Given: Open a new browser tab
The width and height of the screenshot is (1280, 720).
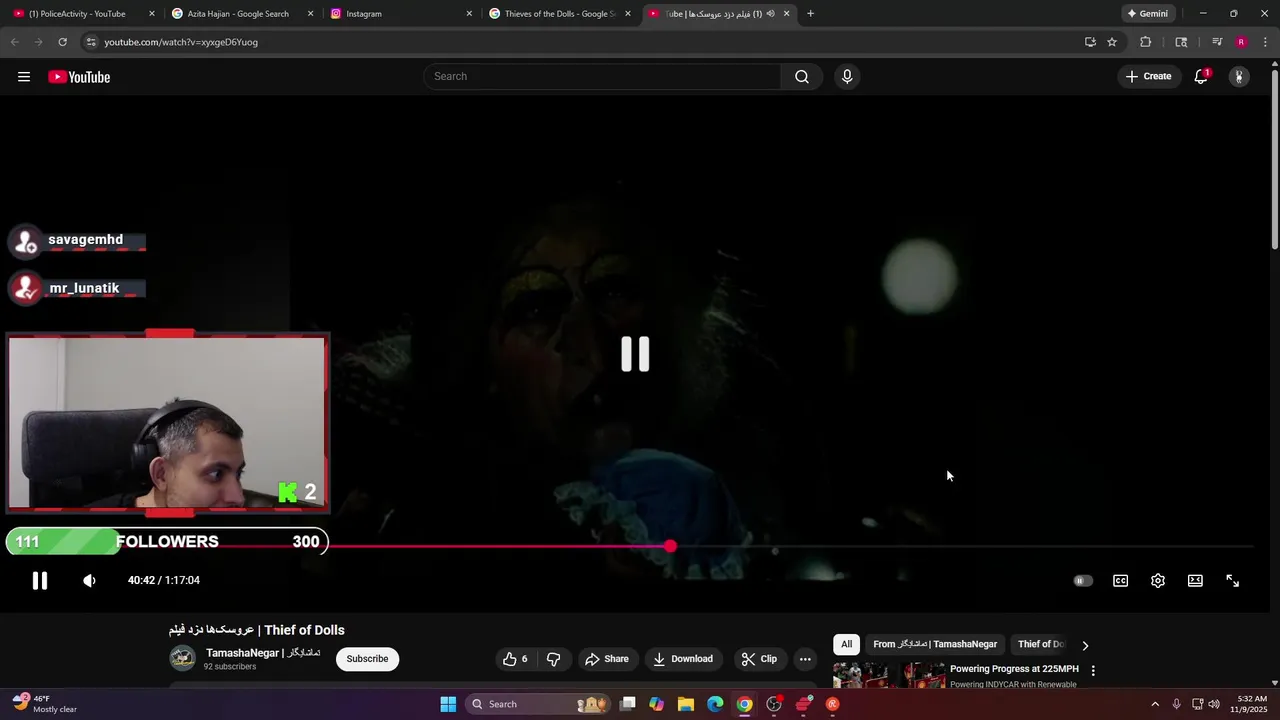Looking at the screenshot, I should pyautogui.click(x=810, y=14).
